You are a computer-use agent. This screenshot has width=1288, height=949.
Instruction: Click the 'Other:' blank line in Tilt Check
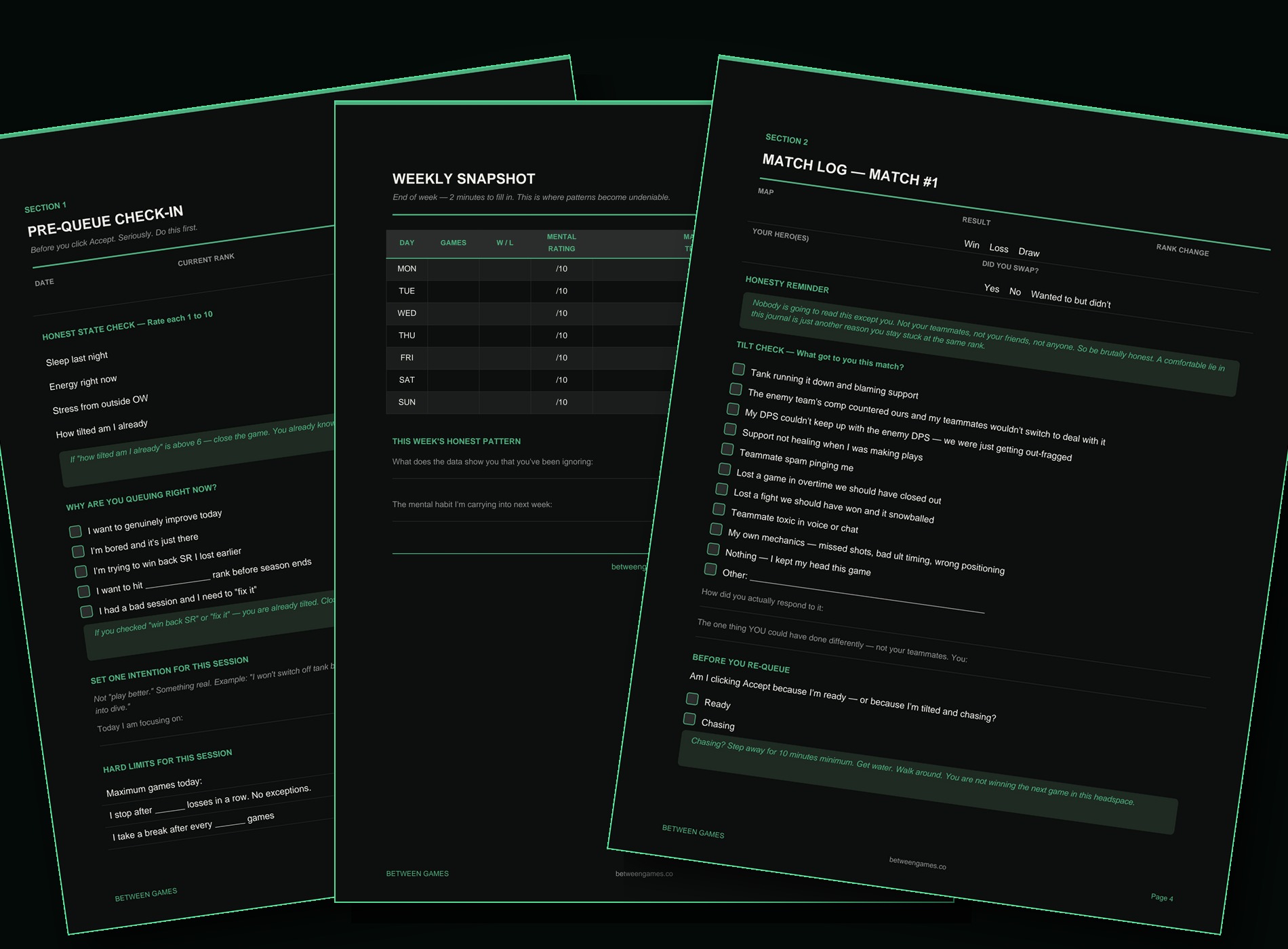(867, 597)
